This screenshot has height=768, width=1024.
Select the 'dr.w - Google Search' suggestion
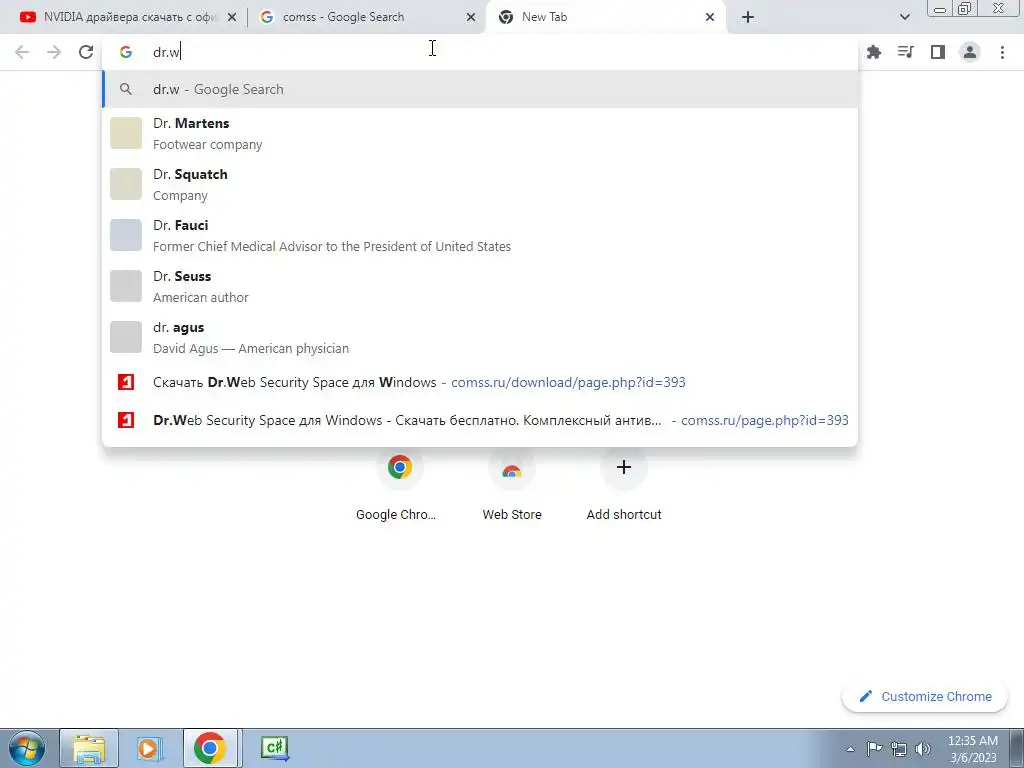click(480, 89)
